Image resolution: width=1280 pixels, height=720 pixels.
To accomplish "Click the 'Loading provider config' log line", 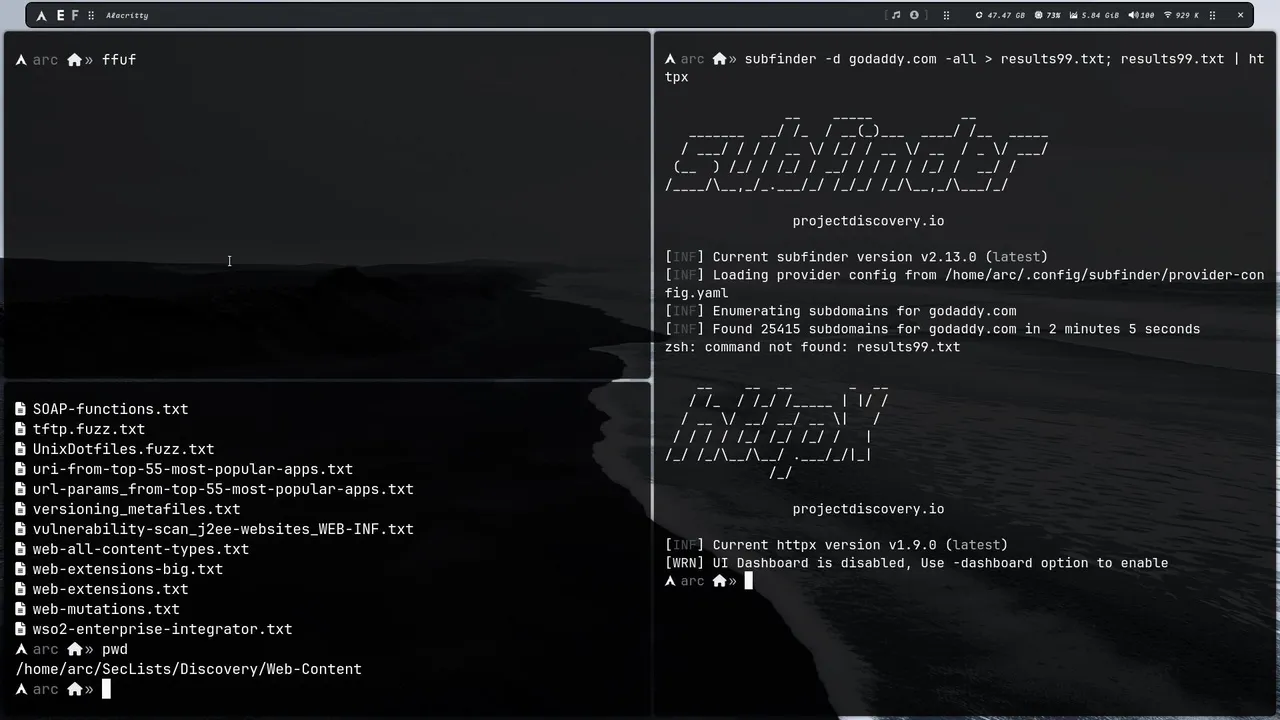I will 965,284.
